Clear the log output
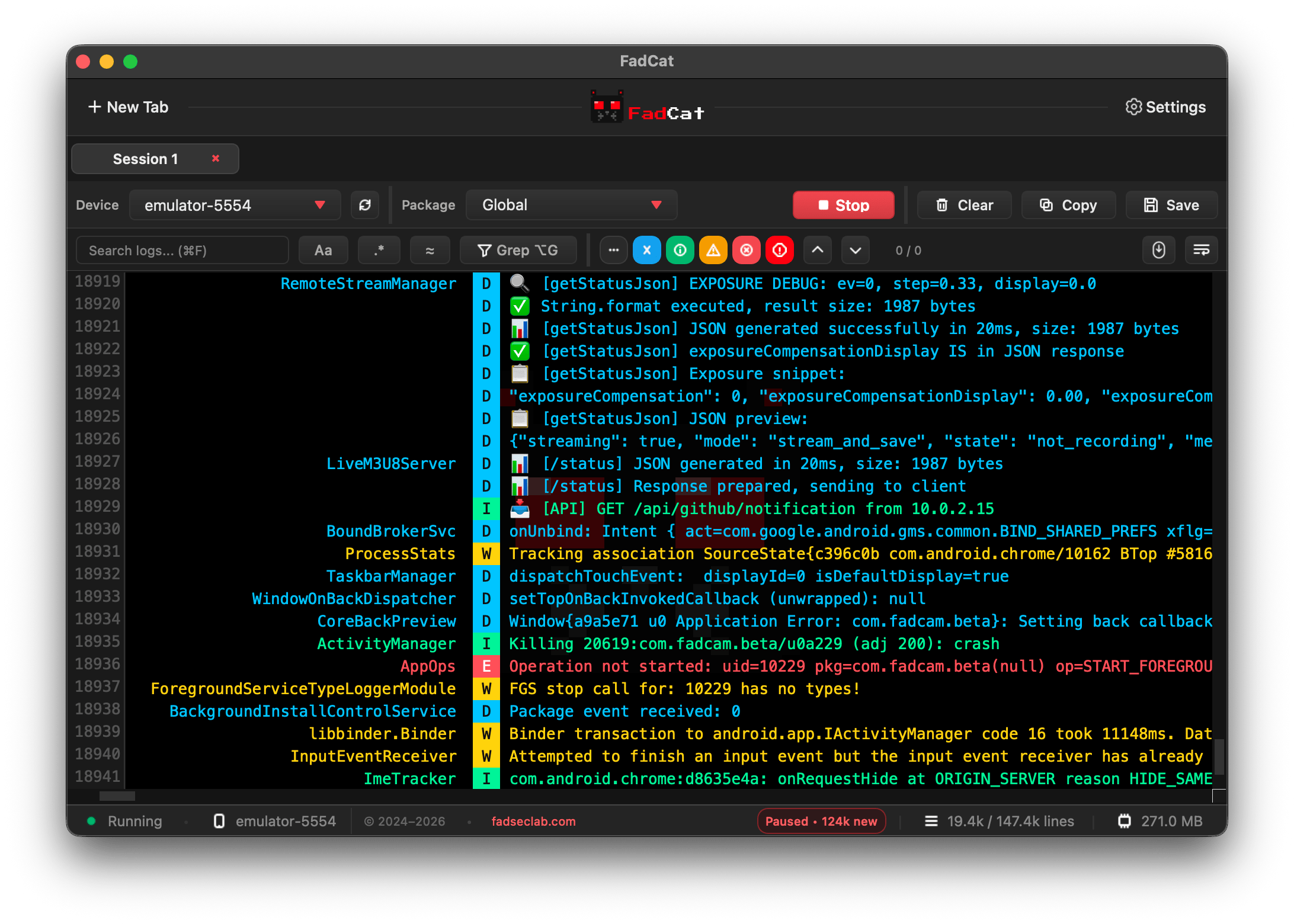The height and width of the screenshot is (924, 1294). click(x=964, y=205)
